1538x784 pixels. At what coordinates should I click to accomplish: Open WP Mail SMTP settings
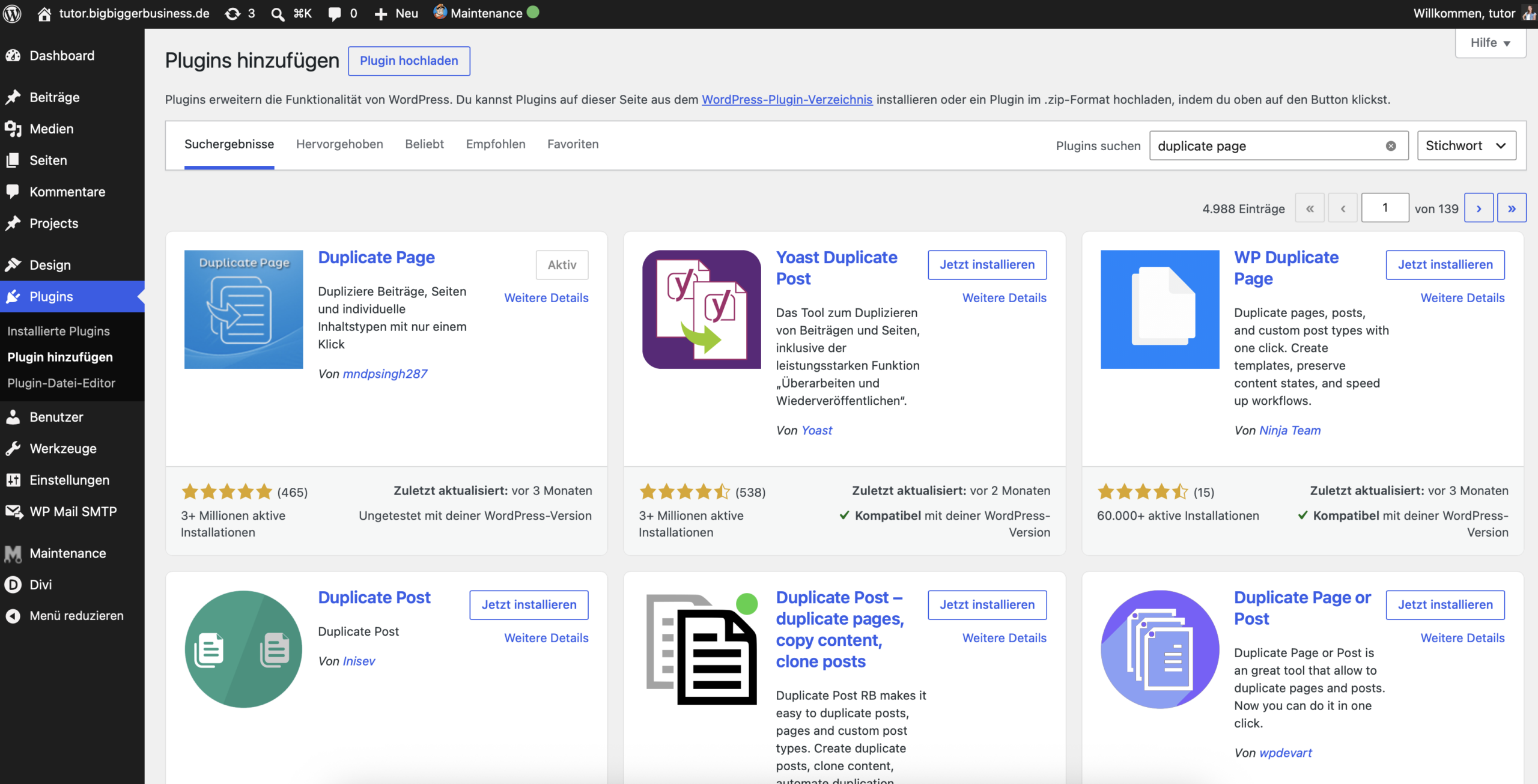pos(72,511)
